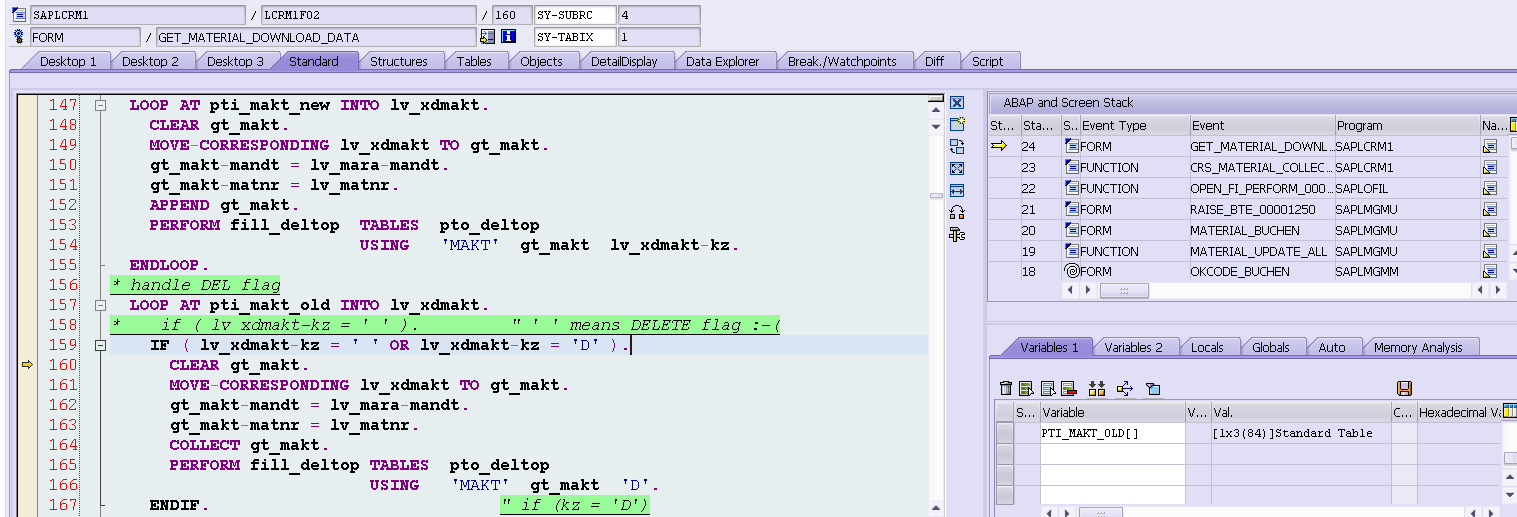1517x517 pixels.
Task: Switch to Auto variables tab
Action: click(x=1332, y=347)
